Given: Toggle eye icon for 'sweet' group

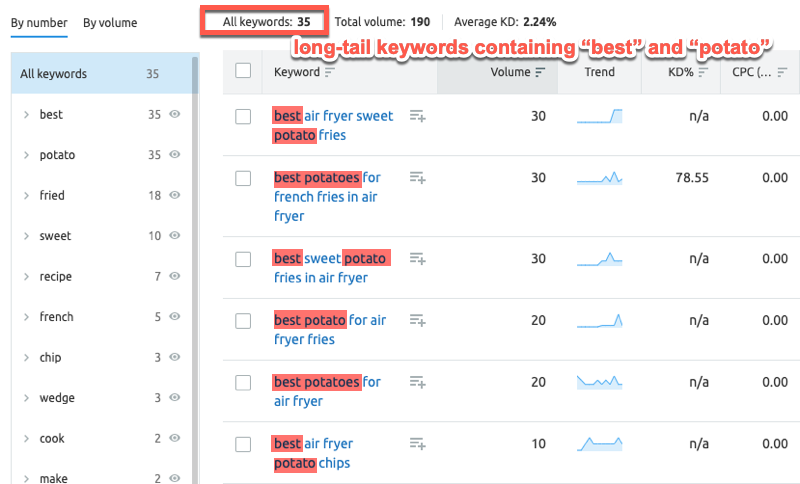Looking at the screenshot, I should (175, 236).
